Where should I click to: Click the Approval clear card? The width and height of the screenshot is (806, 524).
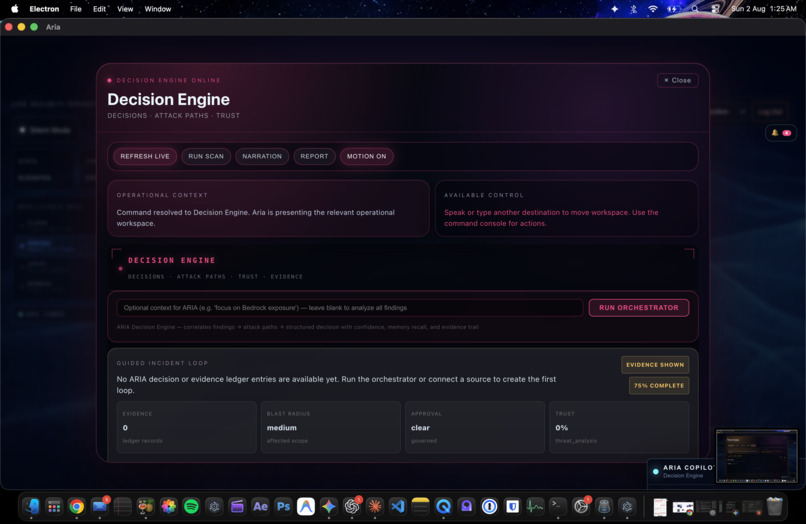pos(475,427)
